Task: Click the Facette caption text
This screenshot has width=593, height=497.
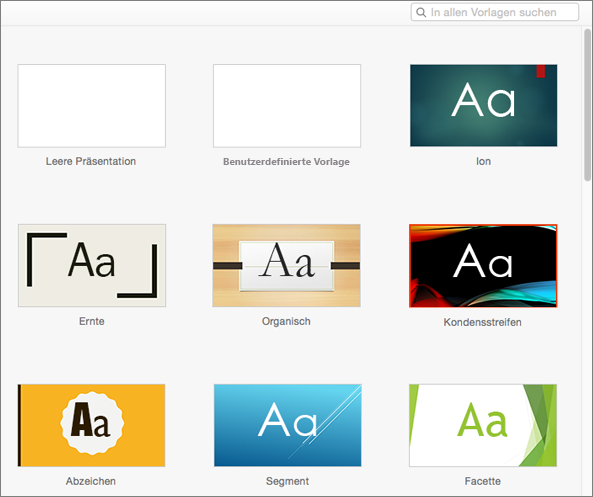Action: pos(483,481)
